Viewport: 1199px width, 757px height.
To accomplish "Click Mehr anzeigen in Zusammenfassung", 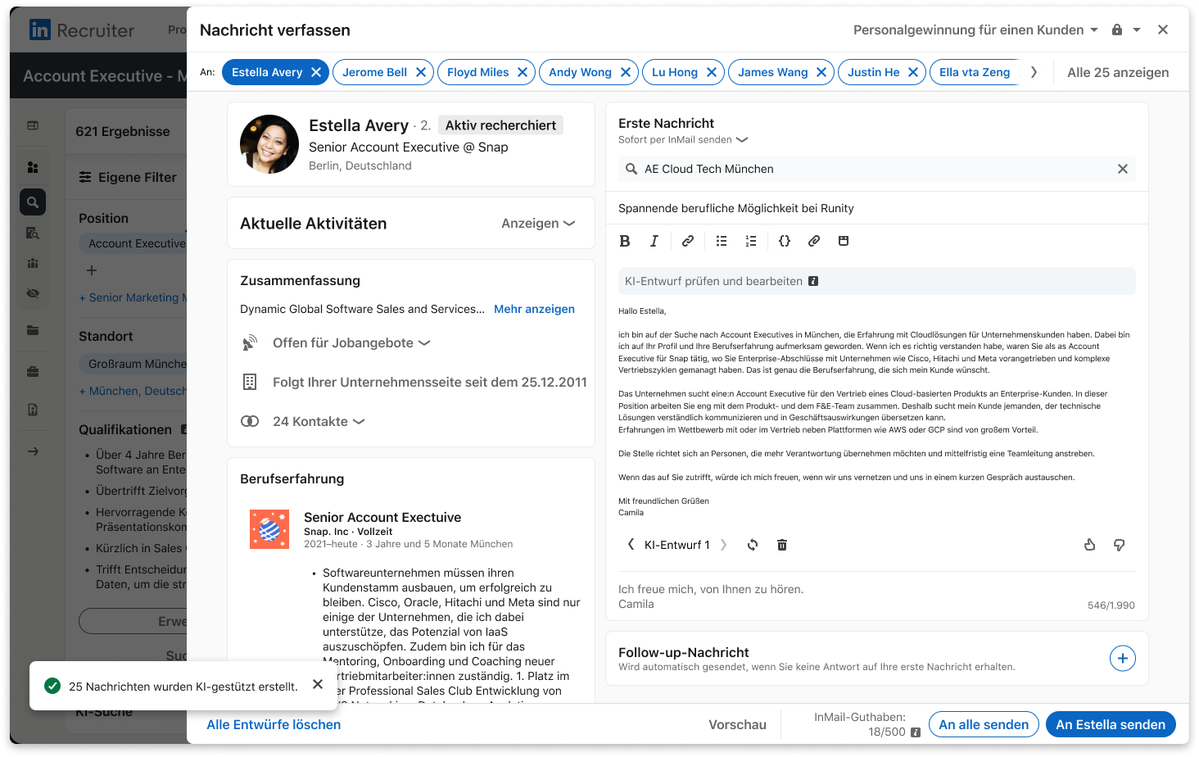I will coord(534,309).
